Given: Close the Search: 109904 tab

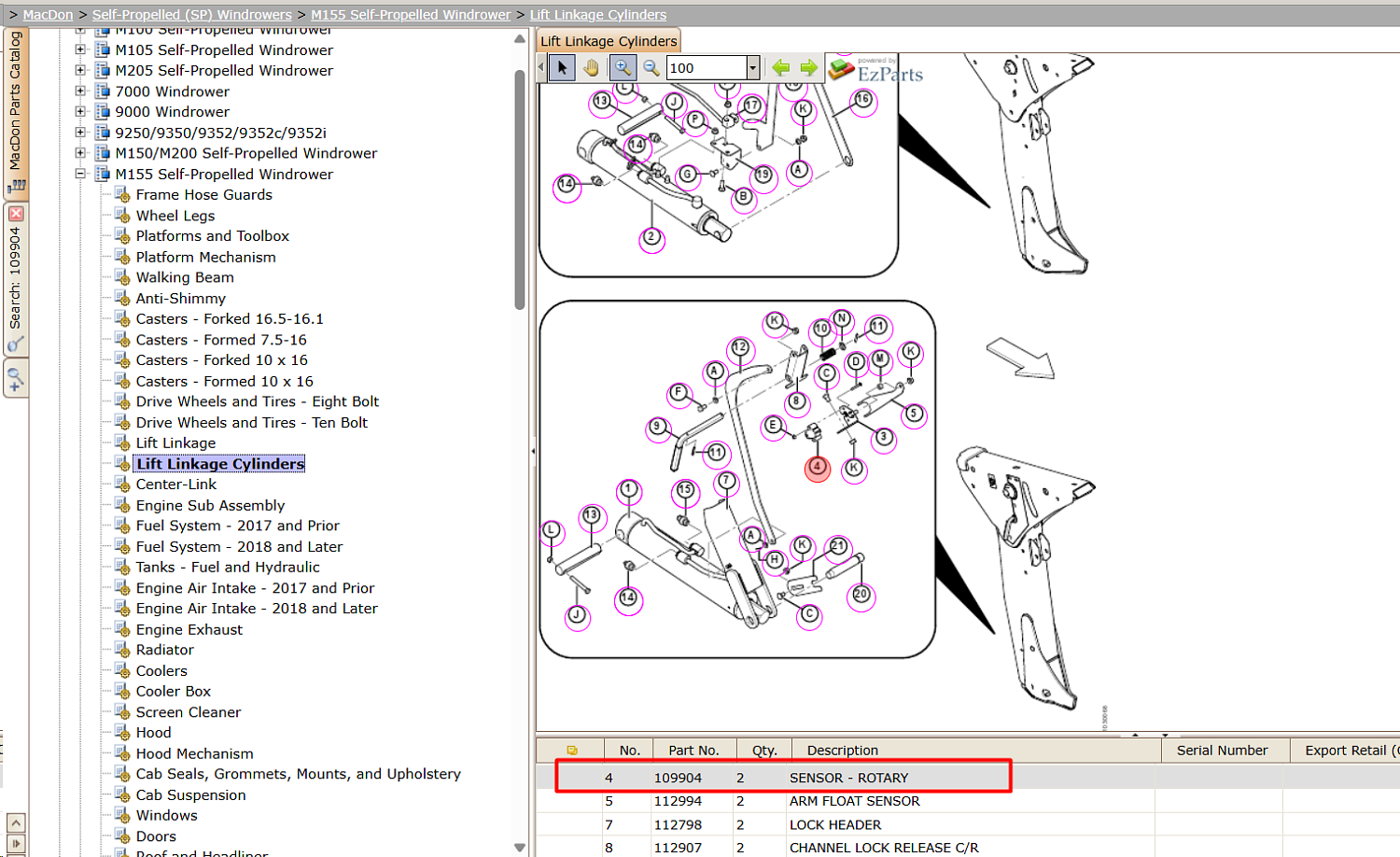Looking at the screenshot, I should point(16,214).
